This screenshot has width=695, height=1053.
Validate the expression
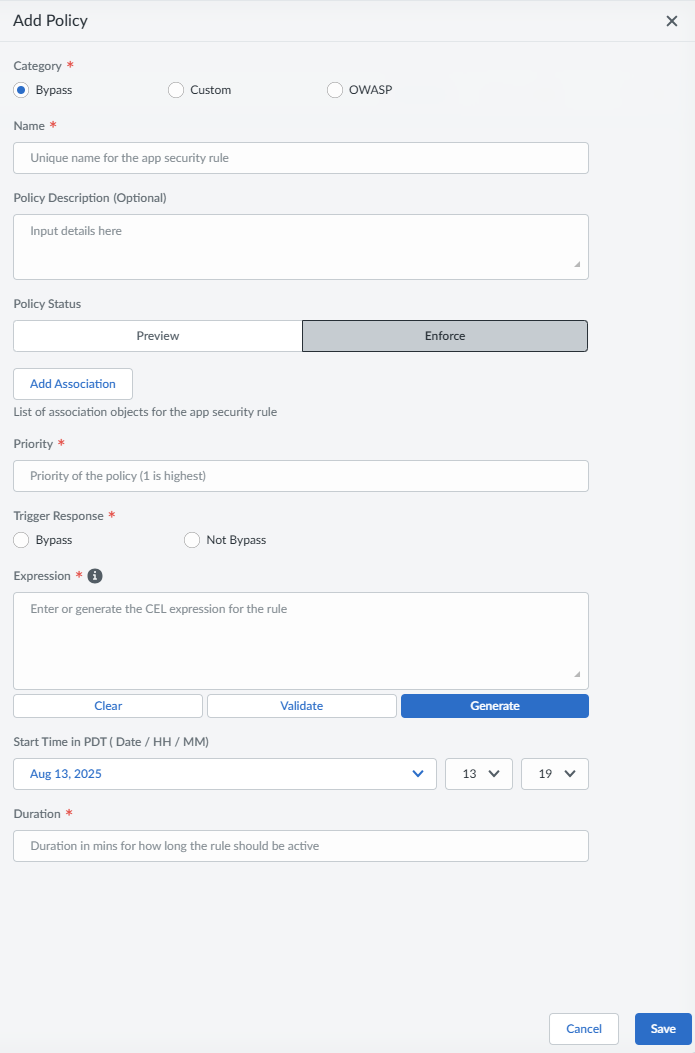tap(302, 706)
